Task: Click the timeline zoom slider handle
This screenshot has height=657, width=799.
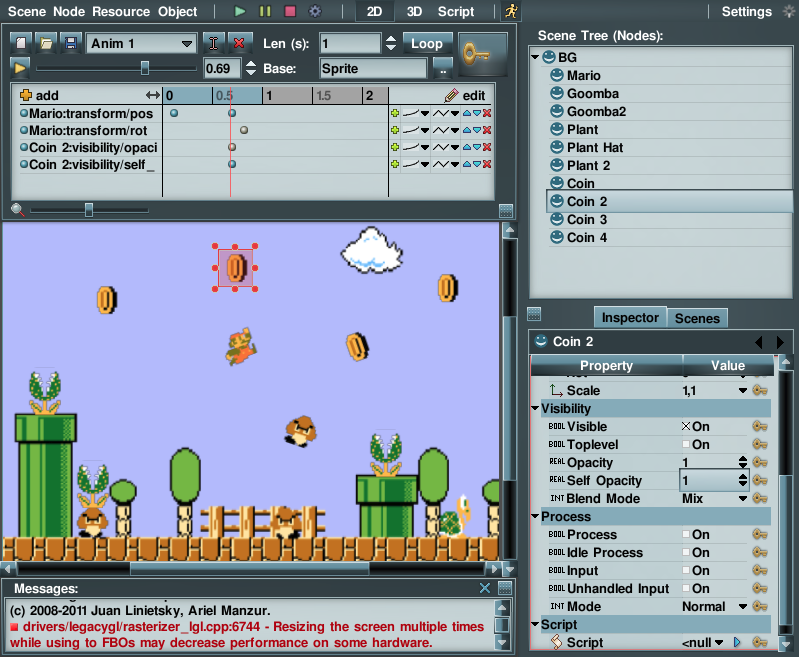Action: (89, 209)
